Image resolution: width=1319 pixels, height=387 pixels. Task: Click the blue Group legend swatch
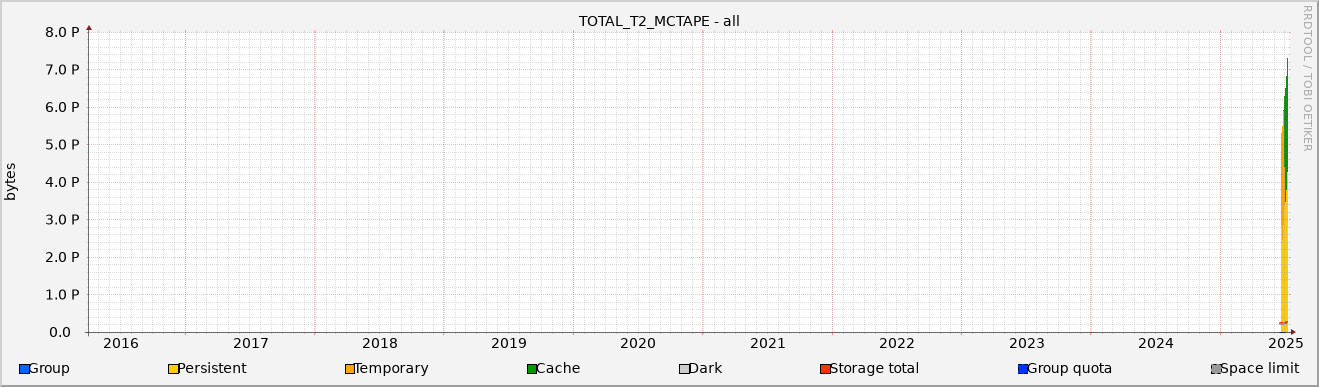point(24,369)
